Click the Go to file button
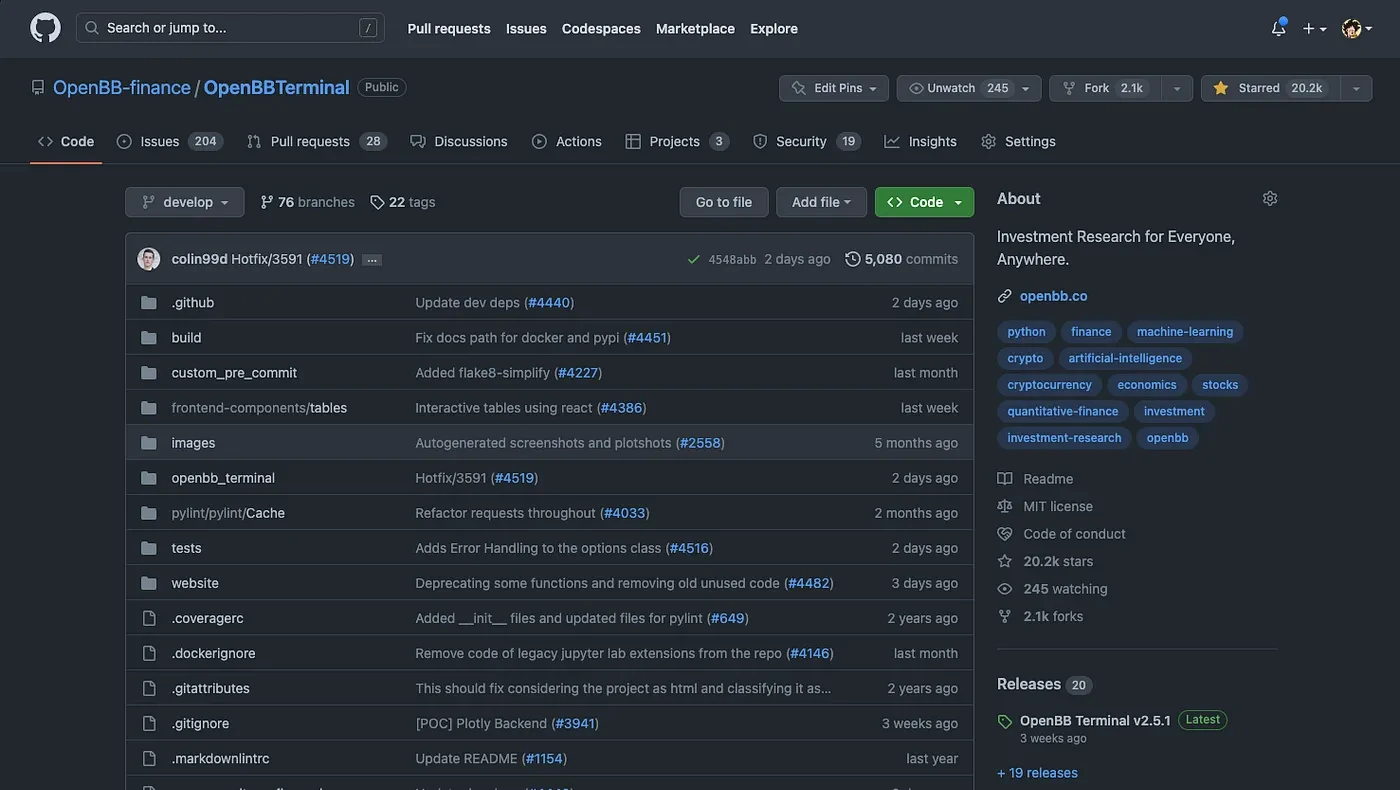This screenshot has height=790, width=1400. [x=724, y=202]
